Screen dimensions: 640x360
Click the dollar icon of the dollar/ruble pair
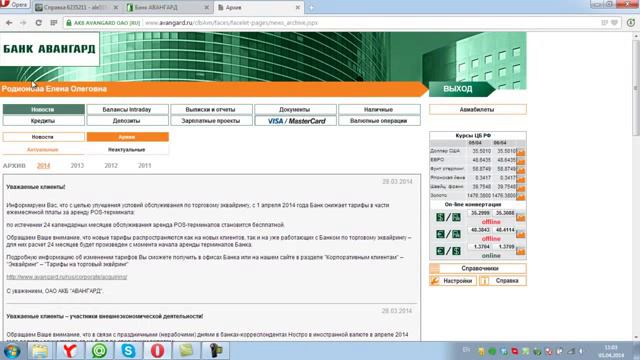(440, 217)
